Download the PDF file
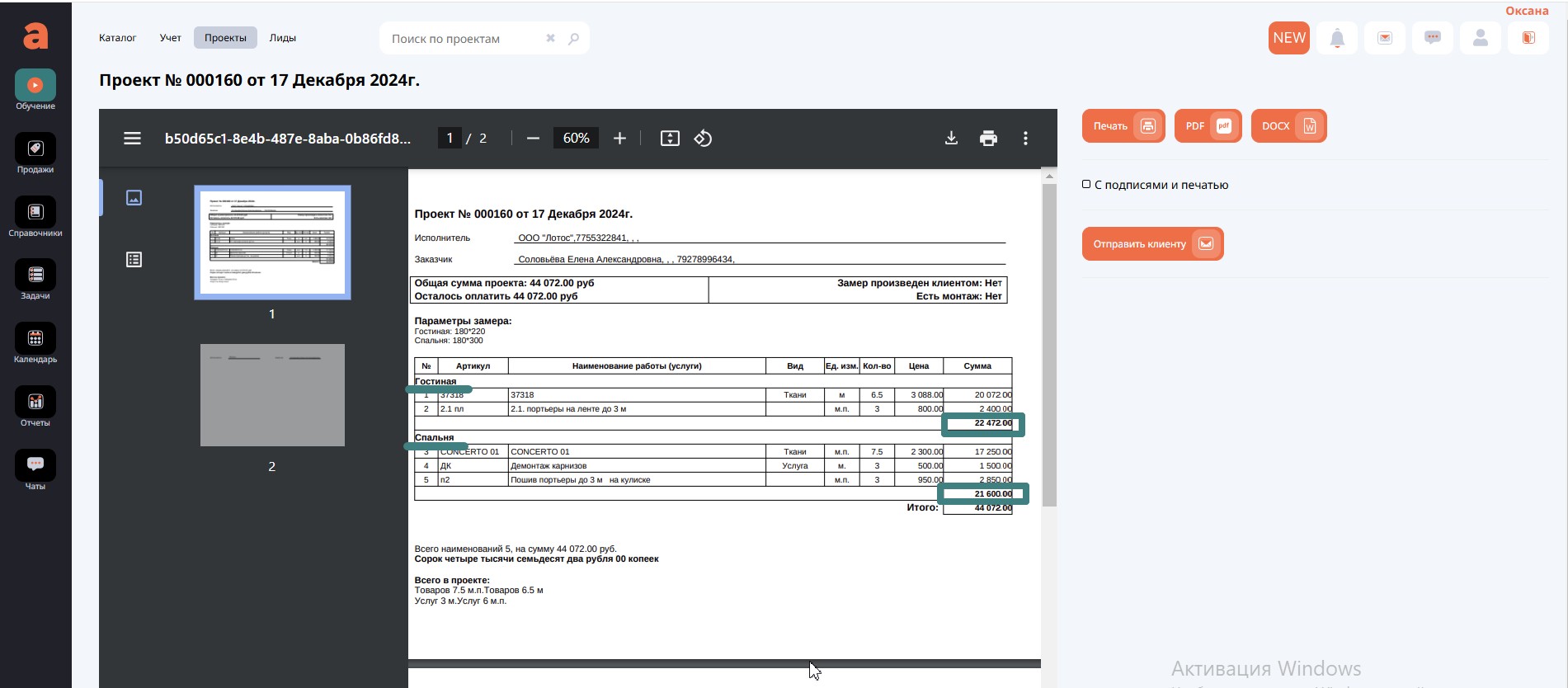 tap(951, 139)
